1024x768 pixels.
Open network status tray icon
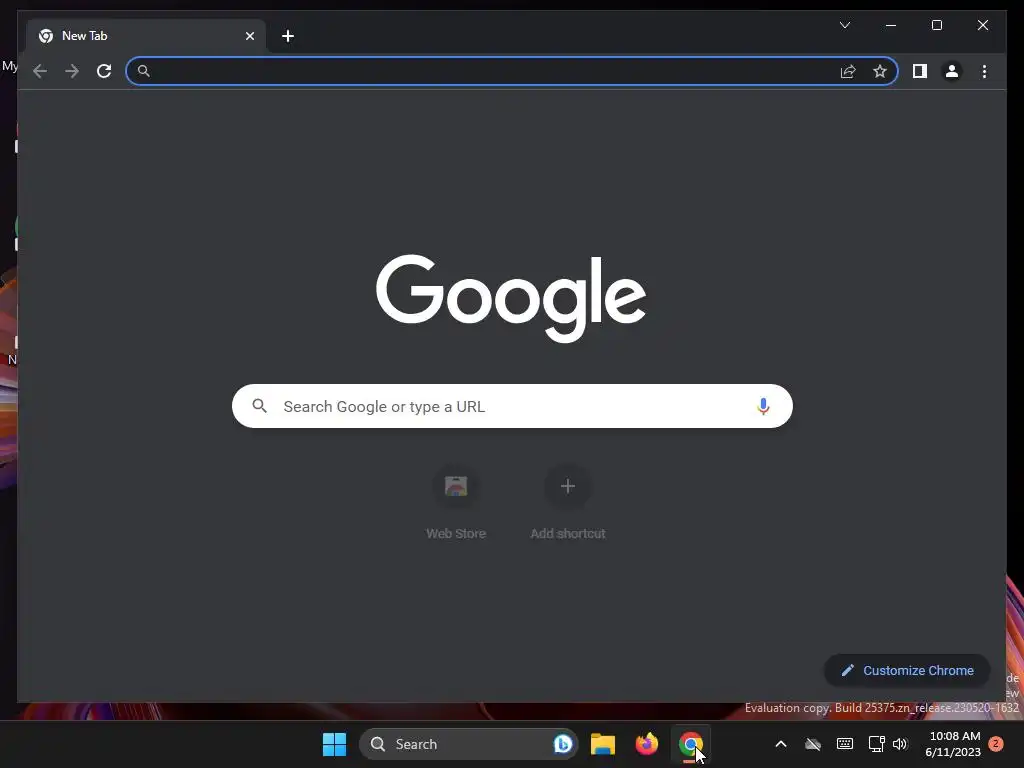[x=876, y=744]
